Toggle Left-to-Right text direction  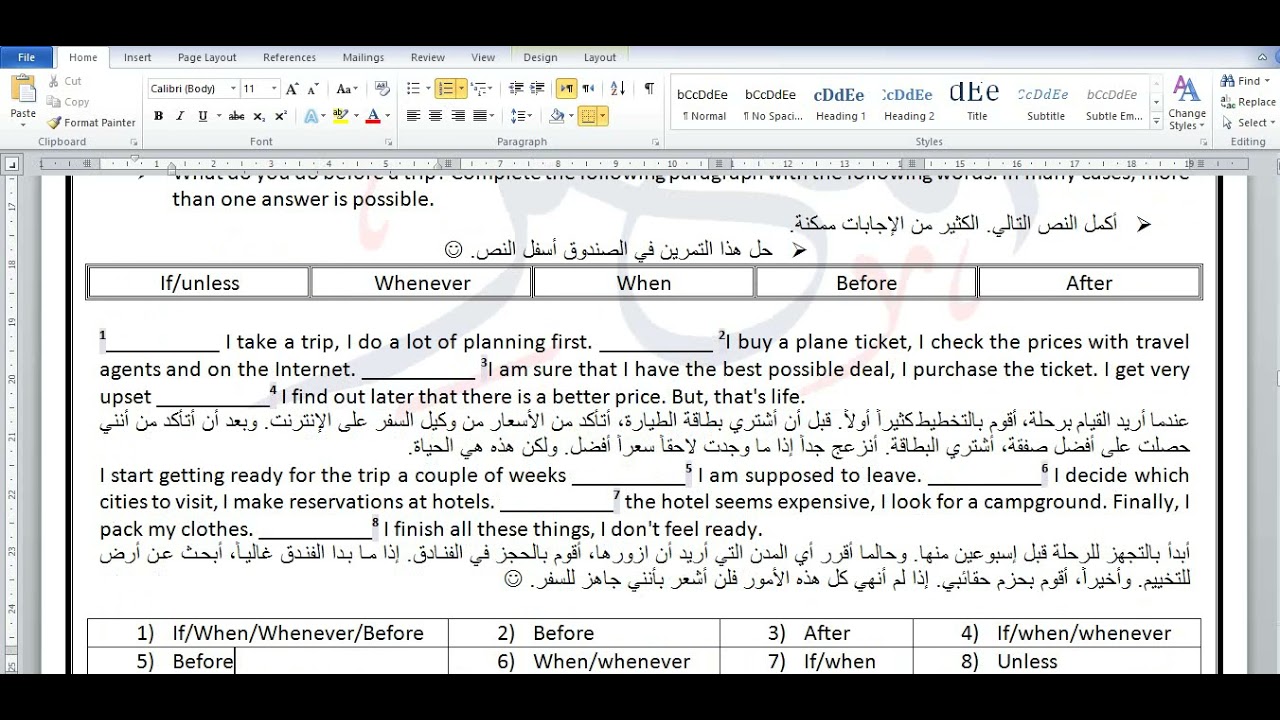click(x=567, y=89)
